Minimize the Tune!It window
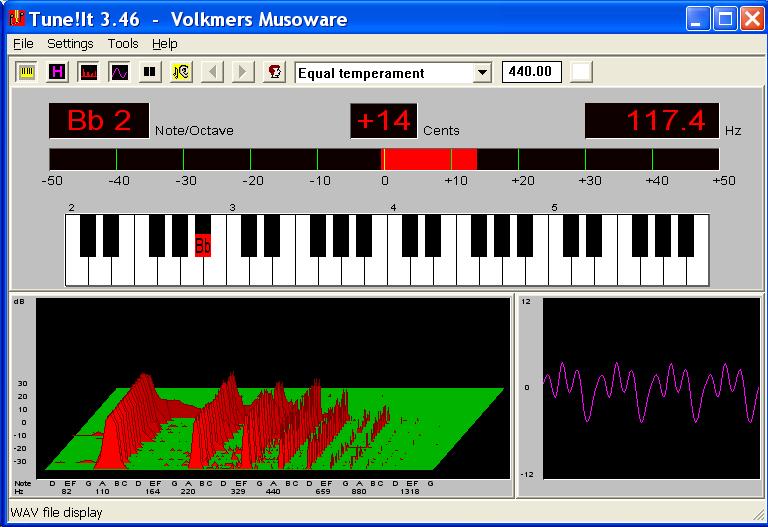 pyautogui.click(x=698, y=19)
